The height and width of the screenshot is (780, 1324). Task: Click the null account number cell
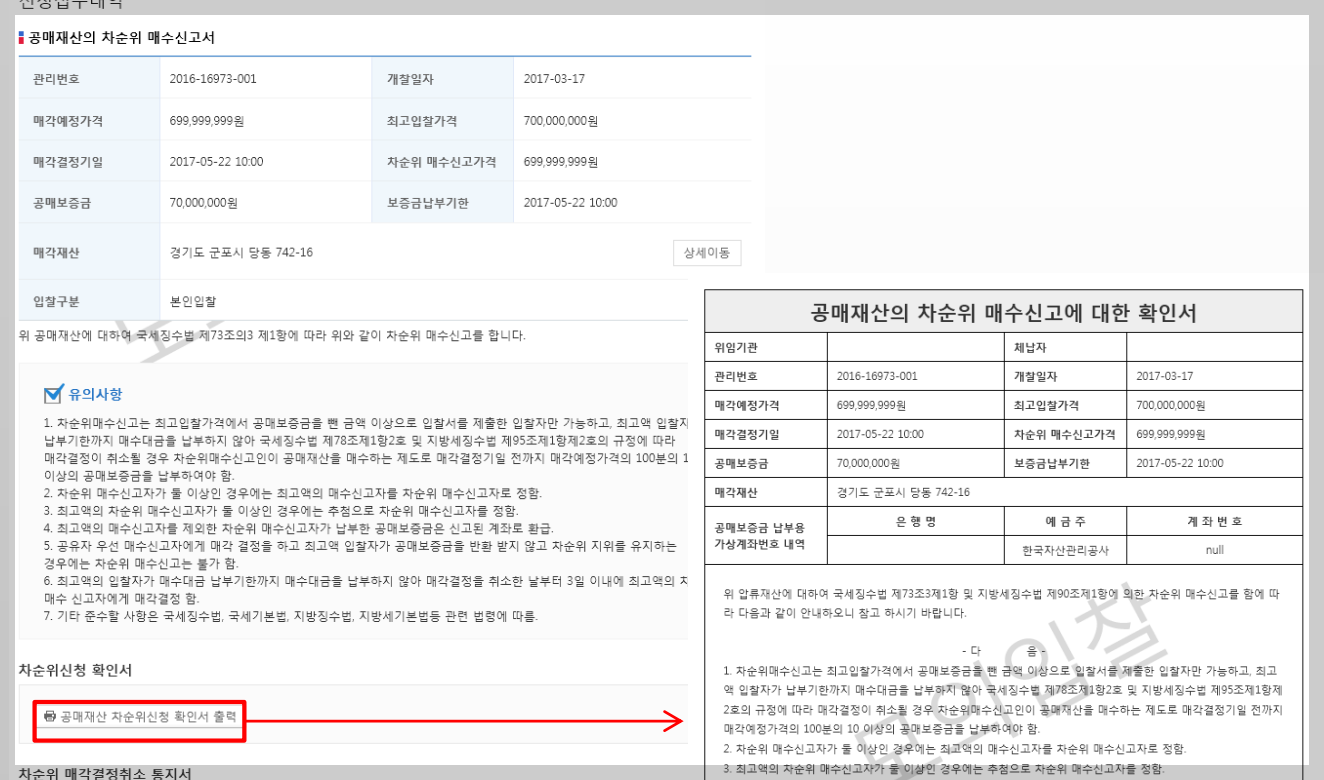tap(1214, 549)
